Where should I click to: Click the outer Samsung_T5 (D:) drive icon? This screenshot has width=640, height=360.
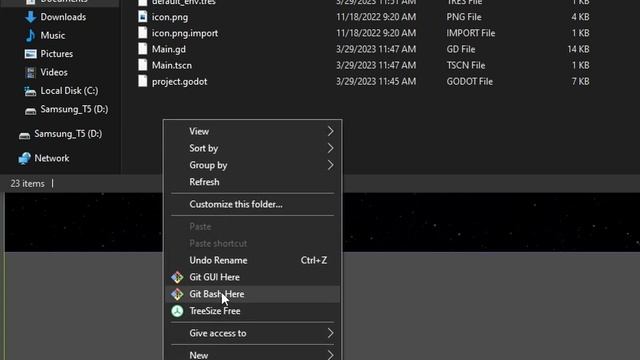tap(24, 135)
